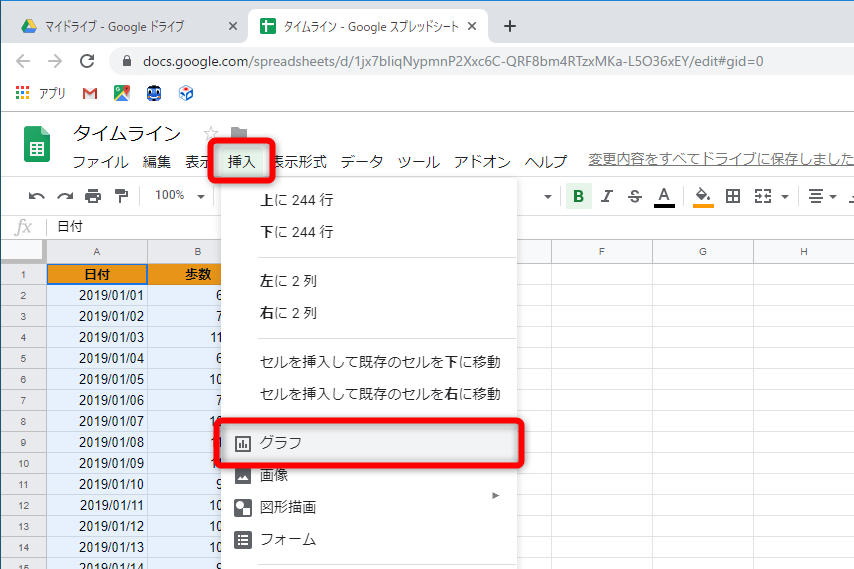Screen dimensions: 854x569
Task: Open the text color picker
Action: (x=664, y=197)
